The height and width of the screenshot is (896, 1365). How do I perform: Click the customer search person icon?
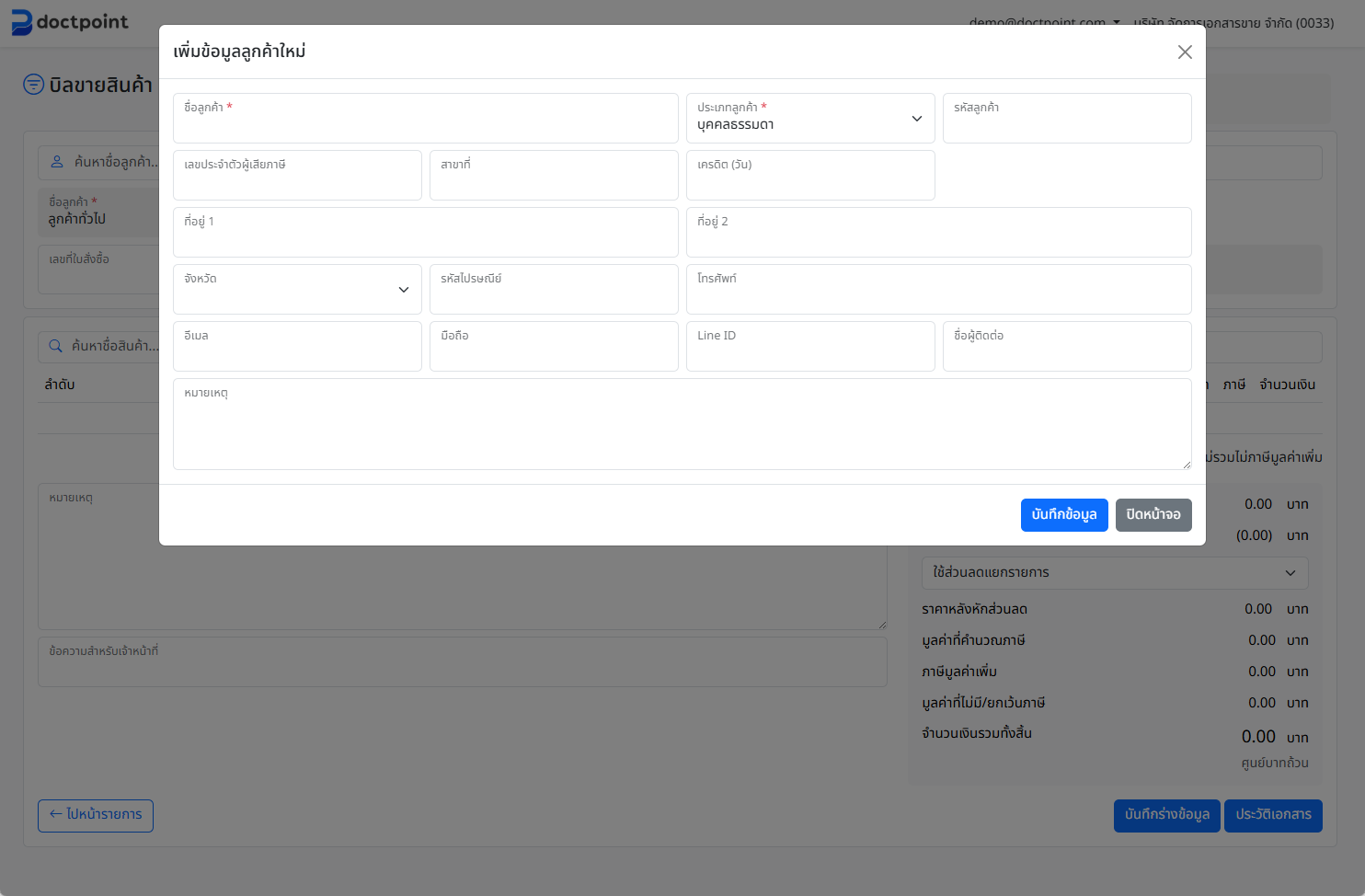tap(57, 162)
